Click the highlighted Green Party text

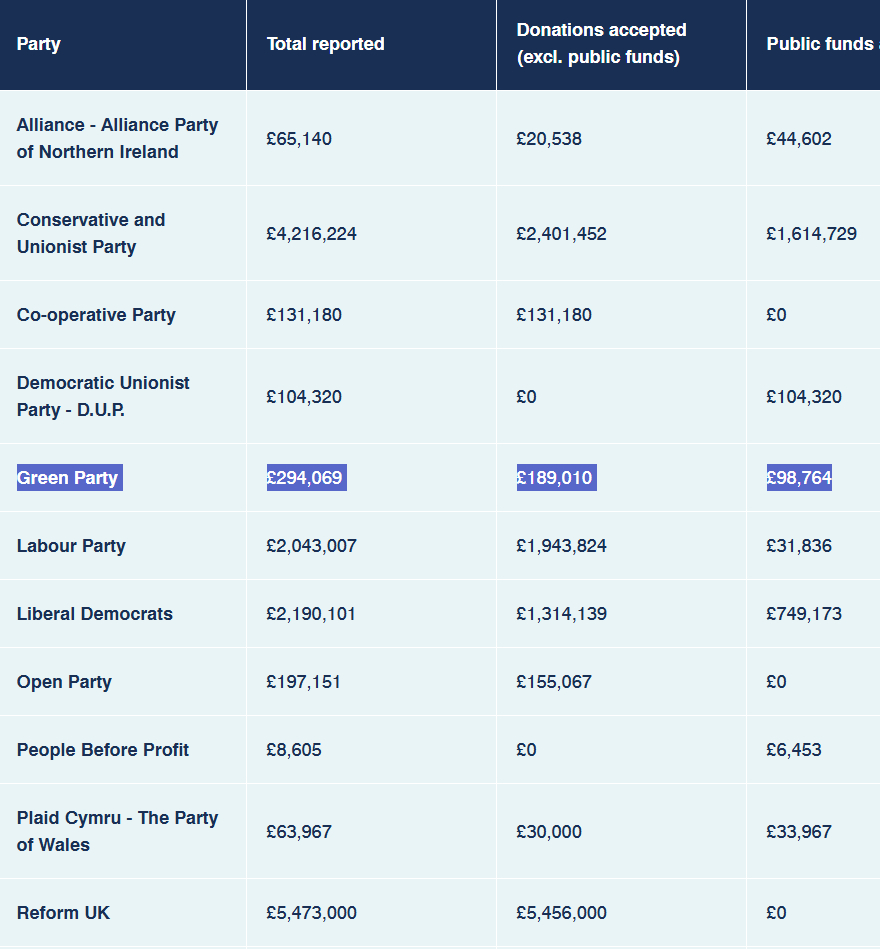click(68, 478)
